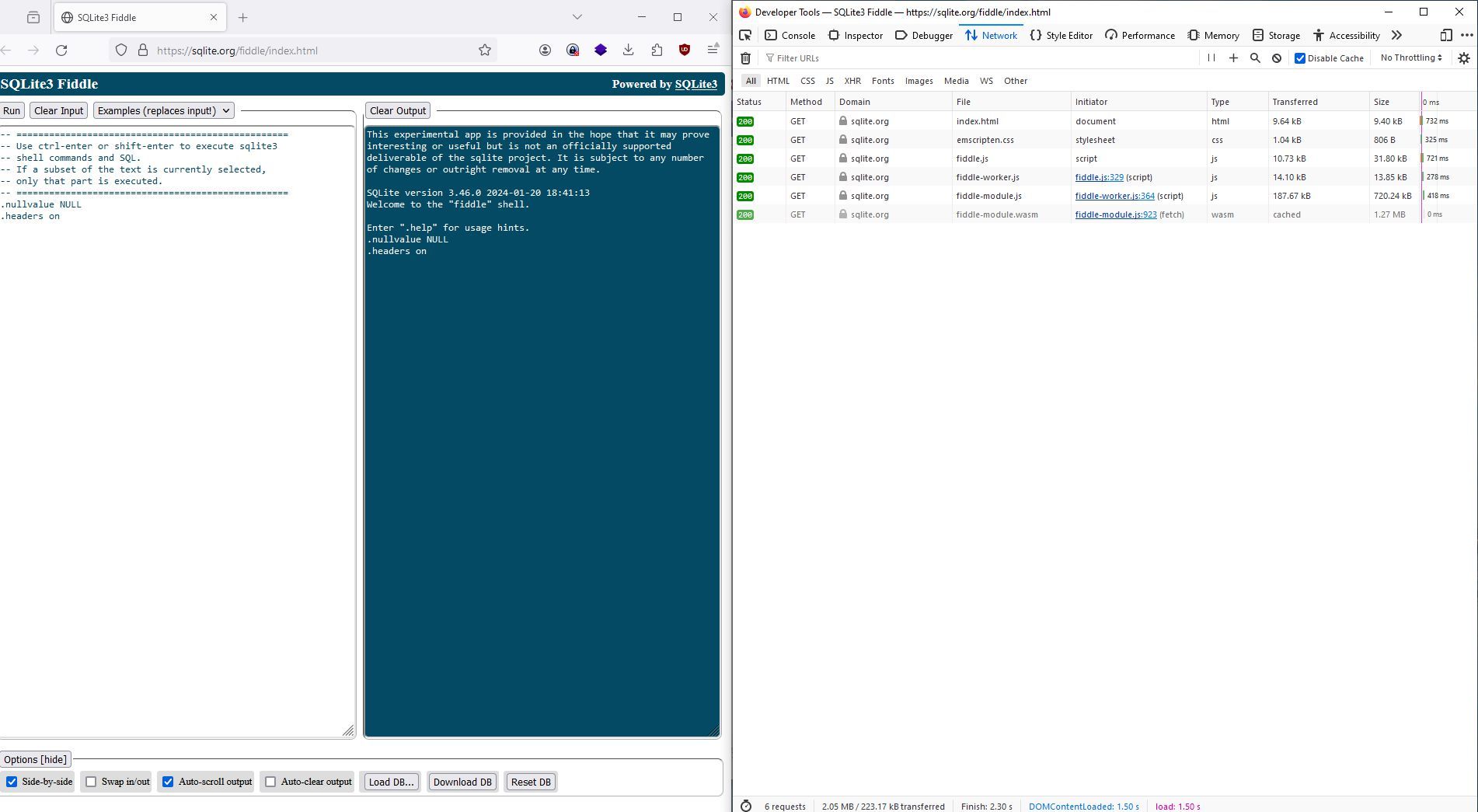Open the Debugger tab
The width and height of the screenshot is (1478, 812).
pos(923,35)
